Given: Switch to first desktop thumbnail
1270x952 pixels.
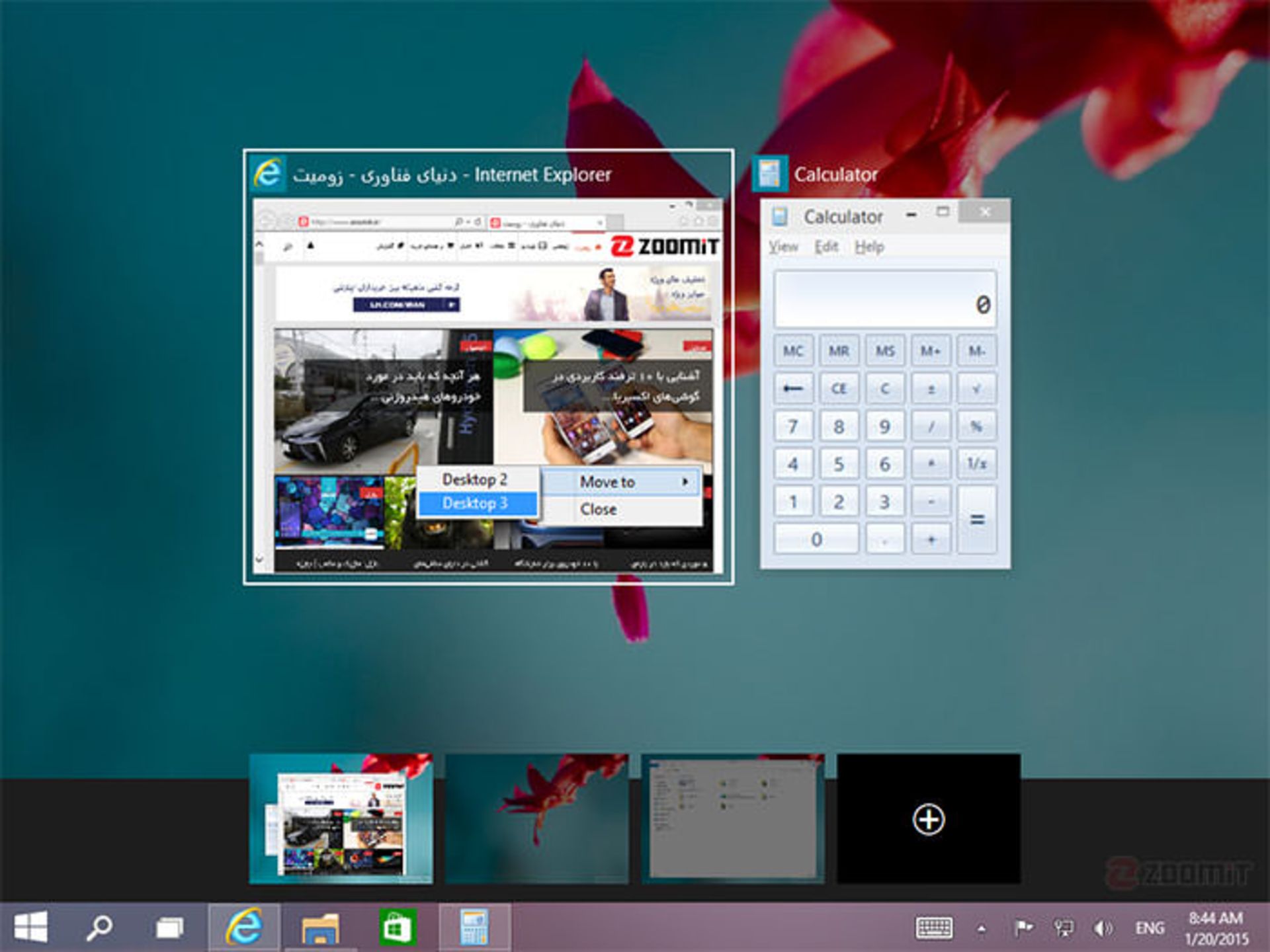Looking at the screenshot, I should (x=341, y=818).
